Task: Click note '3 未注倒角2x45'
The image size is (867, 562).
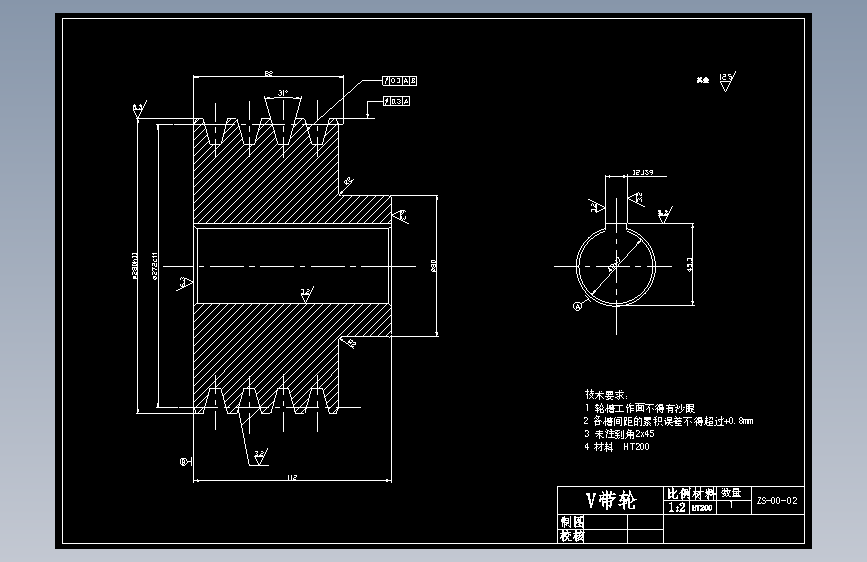Action: [x=619, y=434]
